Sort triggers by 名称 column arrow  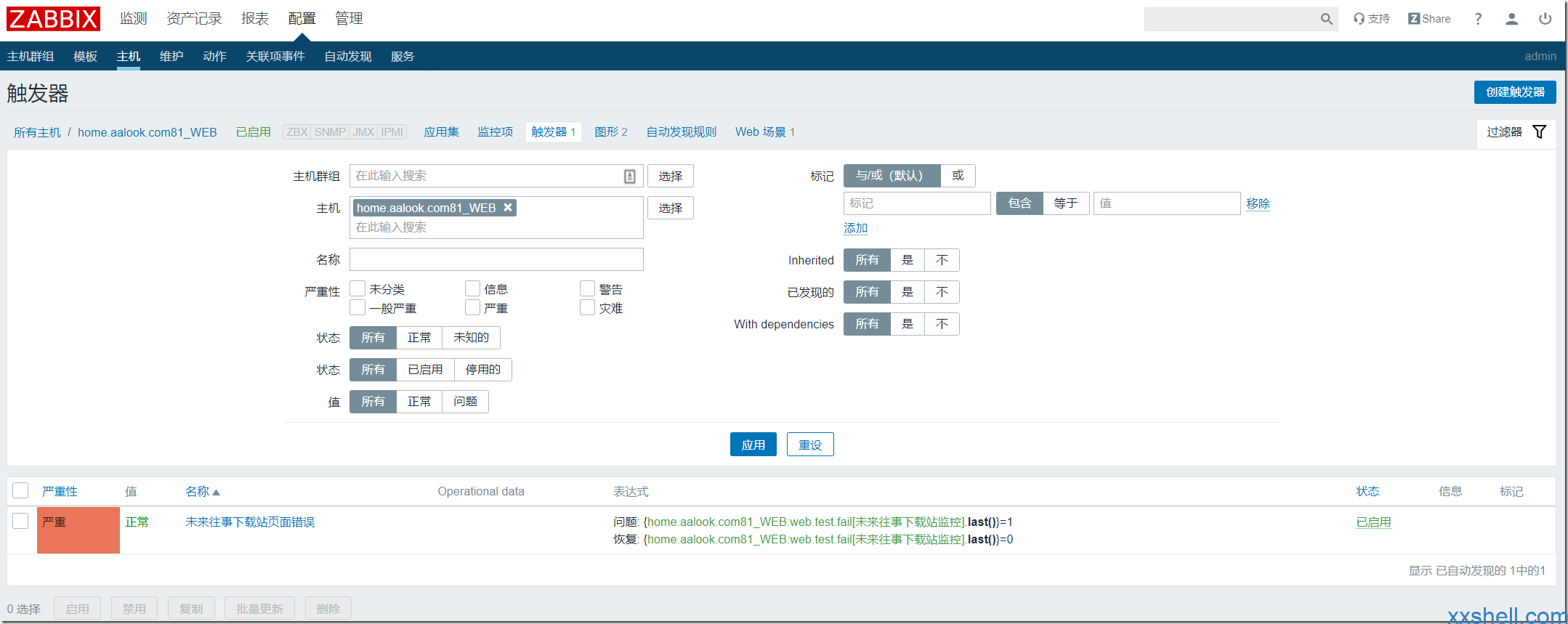216,493
